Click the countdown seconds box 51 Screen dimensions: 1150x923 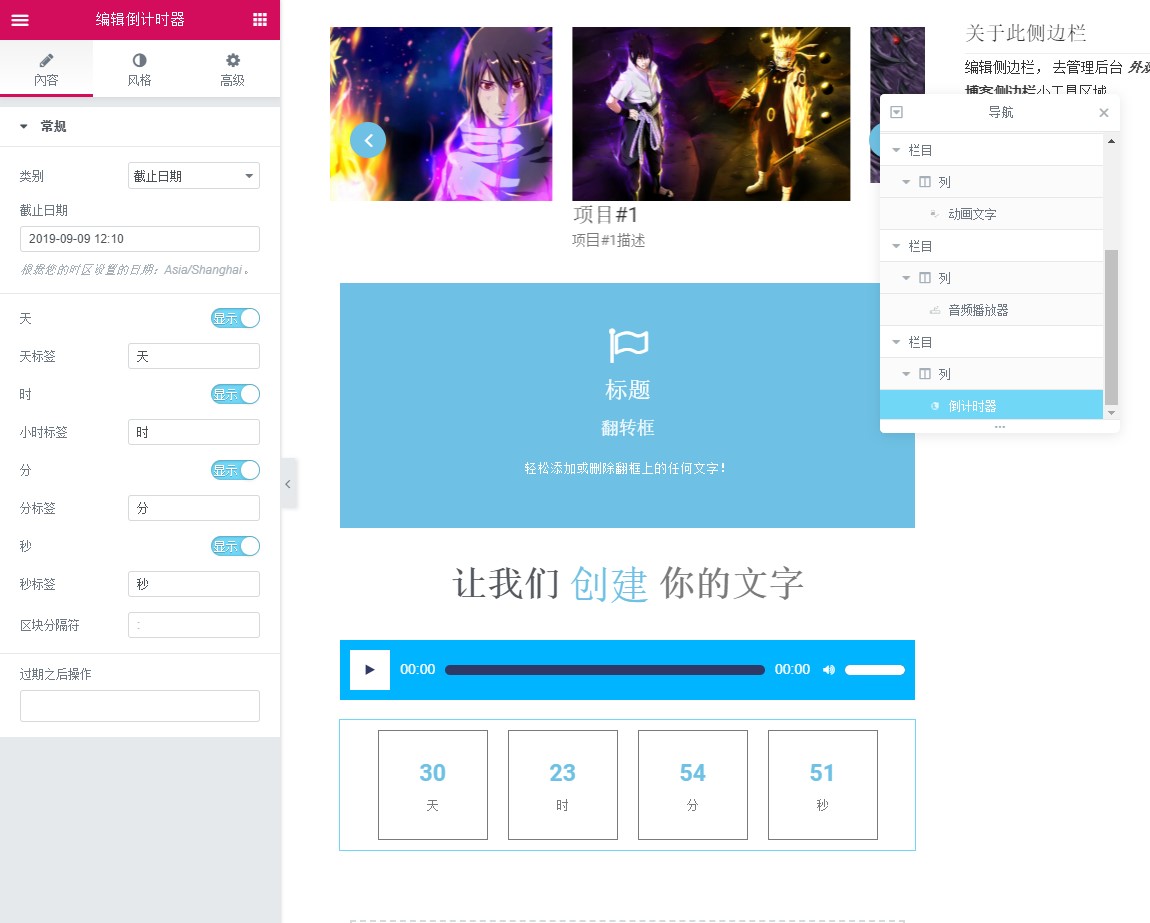pyautogui.click(x=822, y=785)
